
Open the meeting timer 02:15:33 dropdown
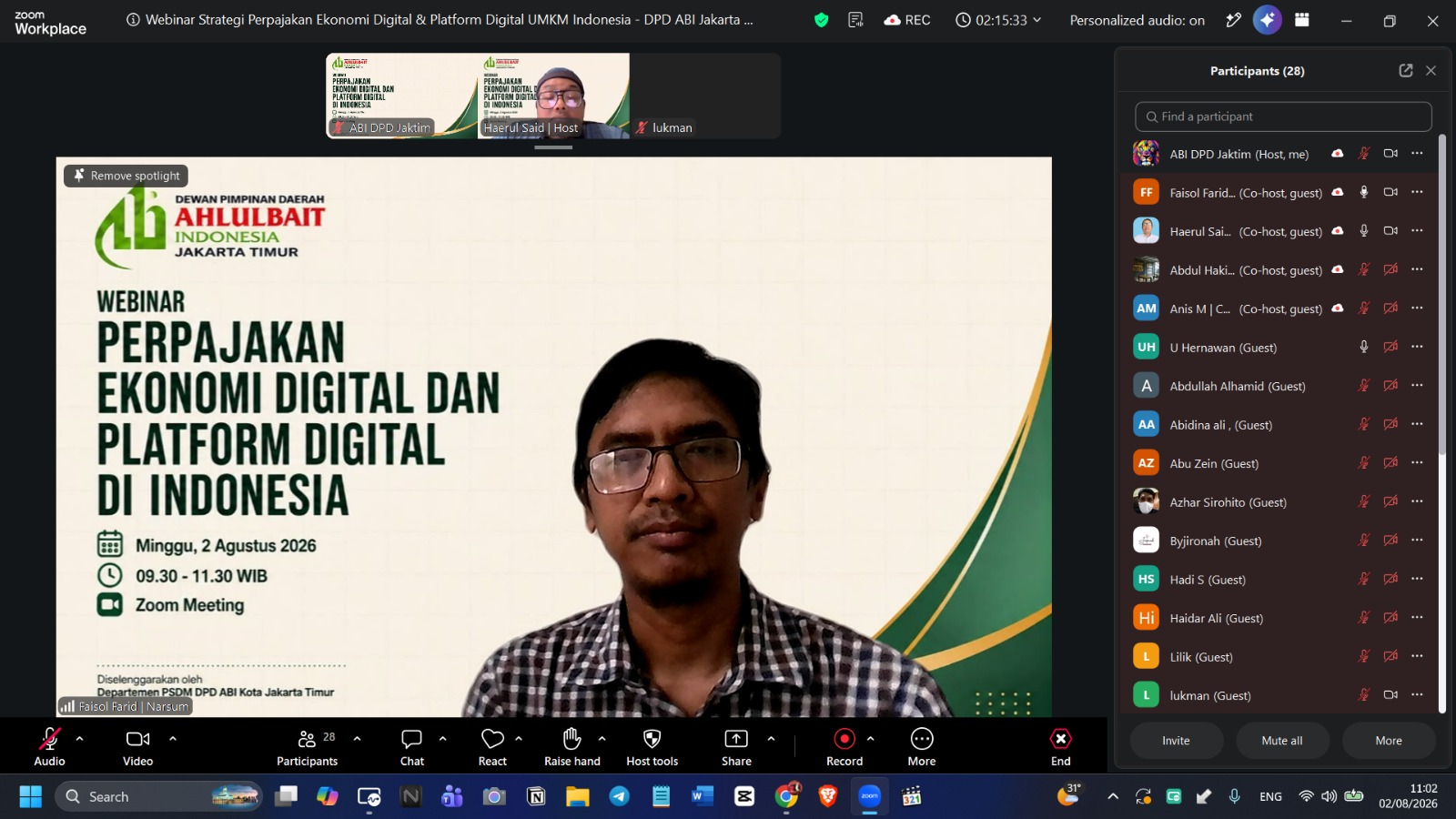click(x=998, y=20)
